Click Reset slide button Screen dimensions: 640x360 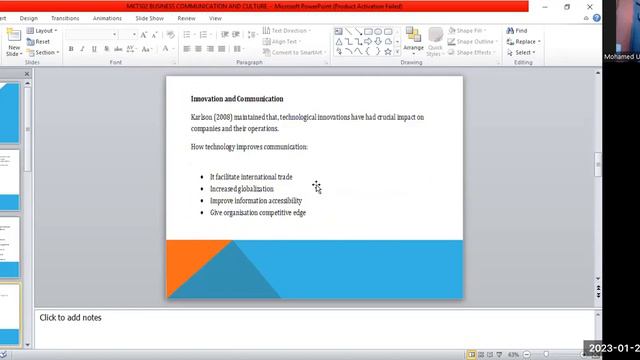tap(38, 42)
